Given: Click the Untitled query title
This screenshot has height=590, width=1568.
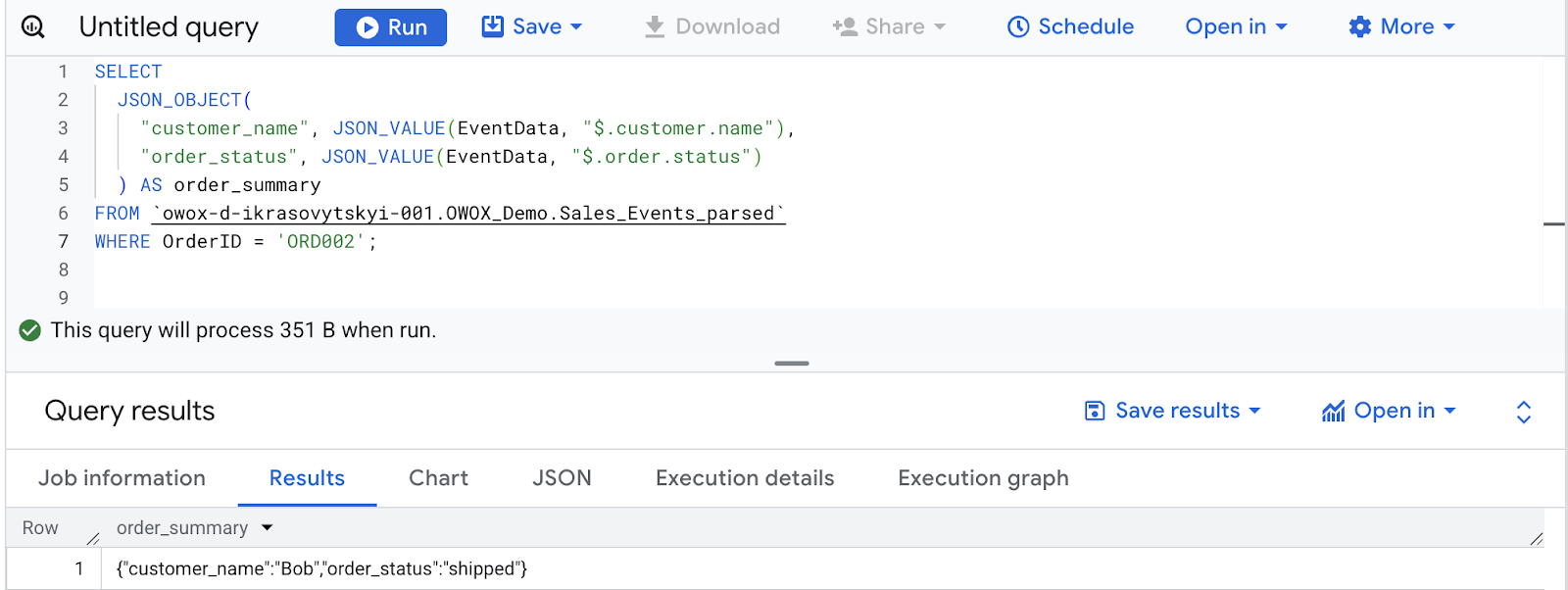Looking at the screenshot, I should point(169,26).
